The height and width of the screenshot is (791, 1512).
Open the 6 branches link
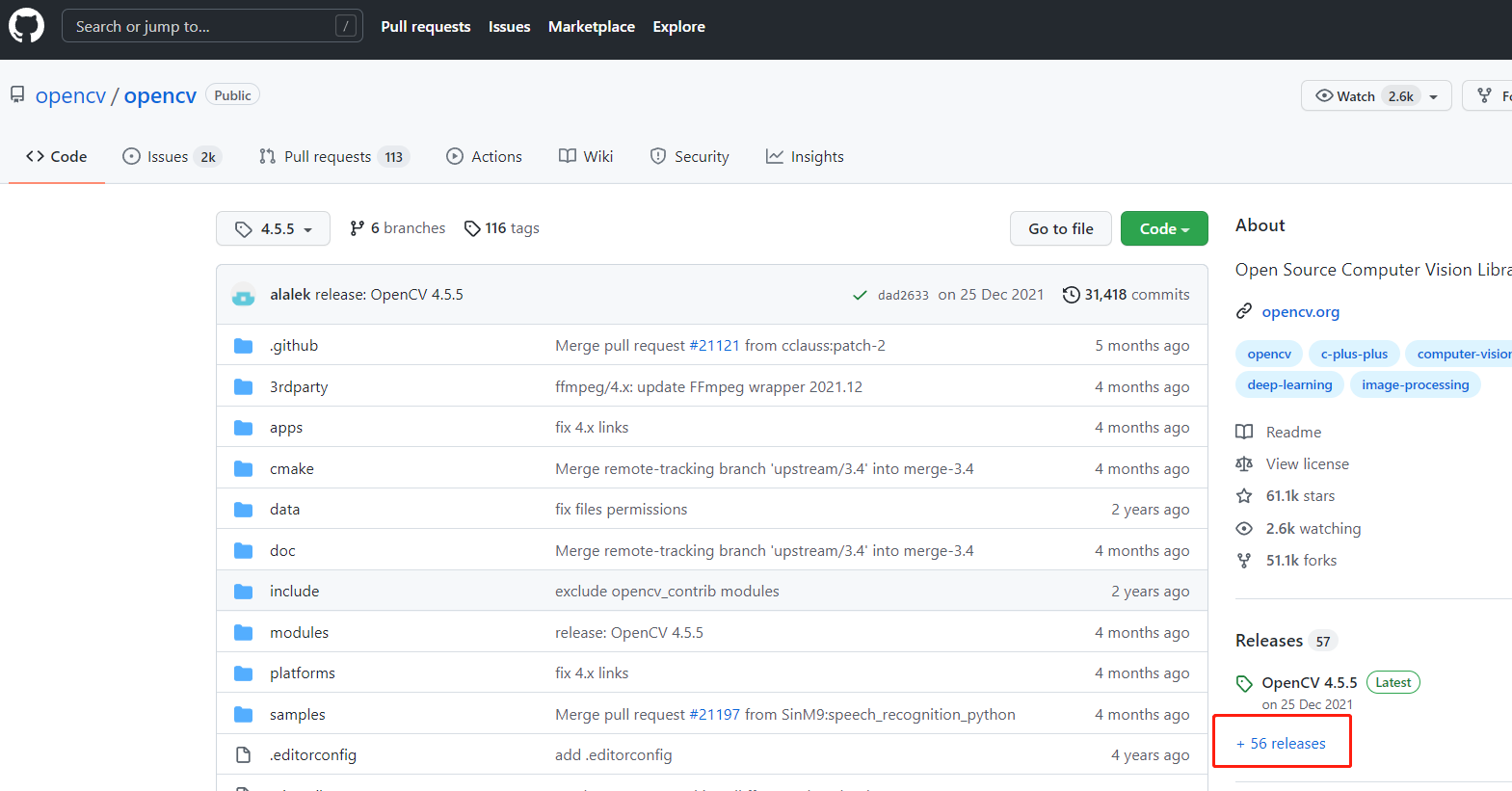[397, 228]
